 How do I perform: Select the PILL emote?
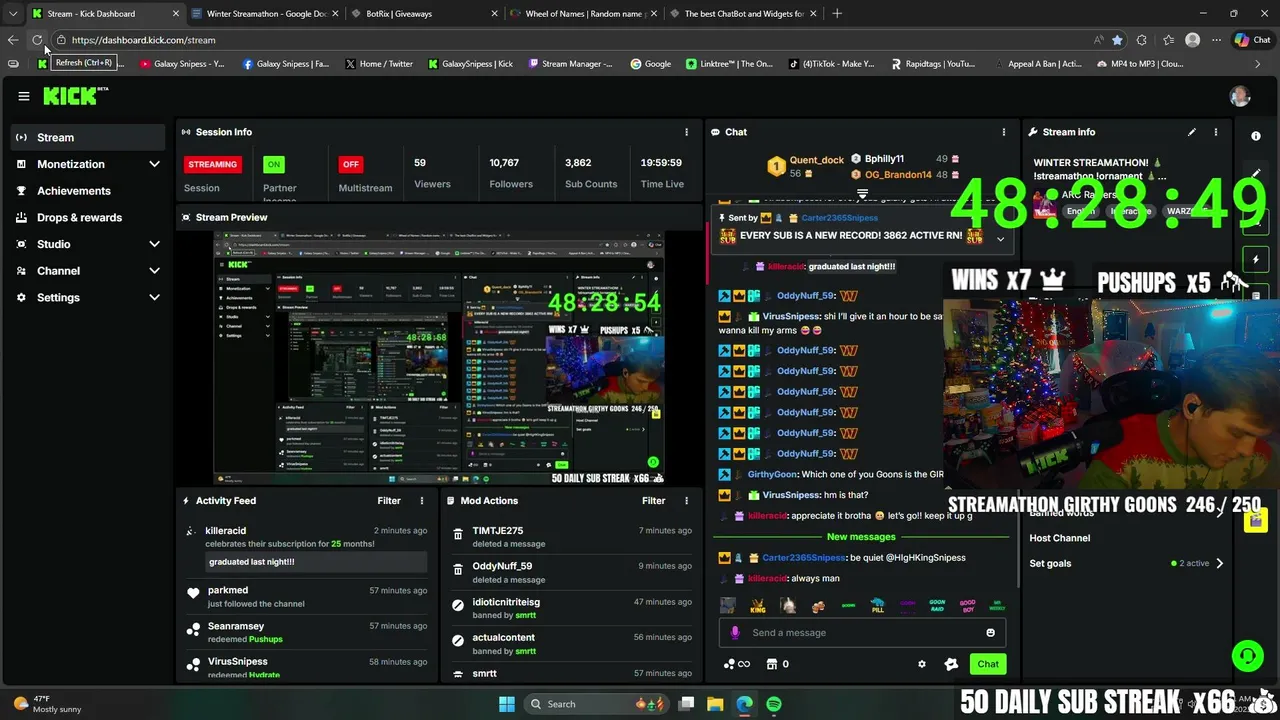pyautogui.click(x=877, y=606)
